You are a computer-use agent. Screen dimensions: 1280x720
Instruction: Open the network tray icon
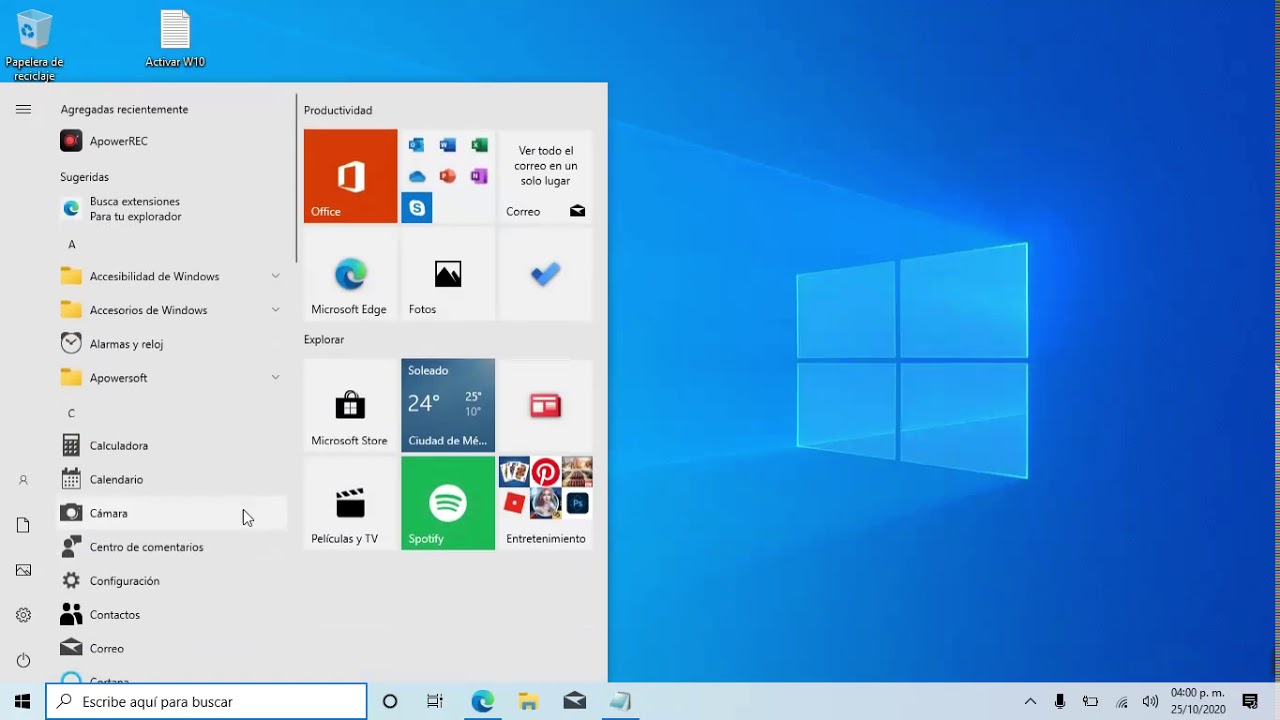pyautogui.click(x=1122, y=701)
